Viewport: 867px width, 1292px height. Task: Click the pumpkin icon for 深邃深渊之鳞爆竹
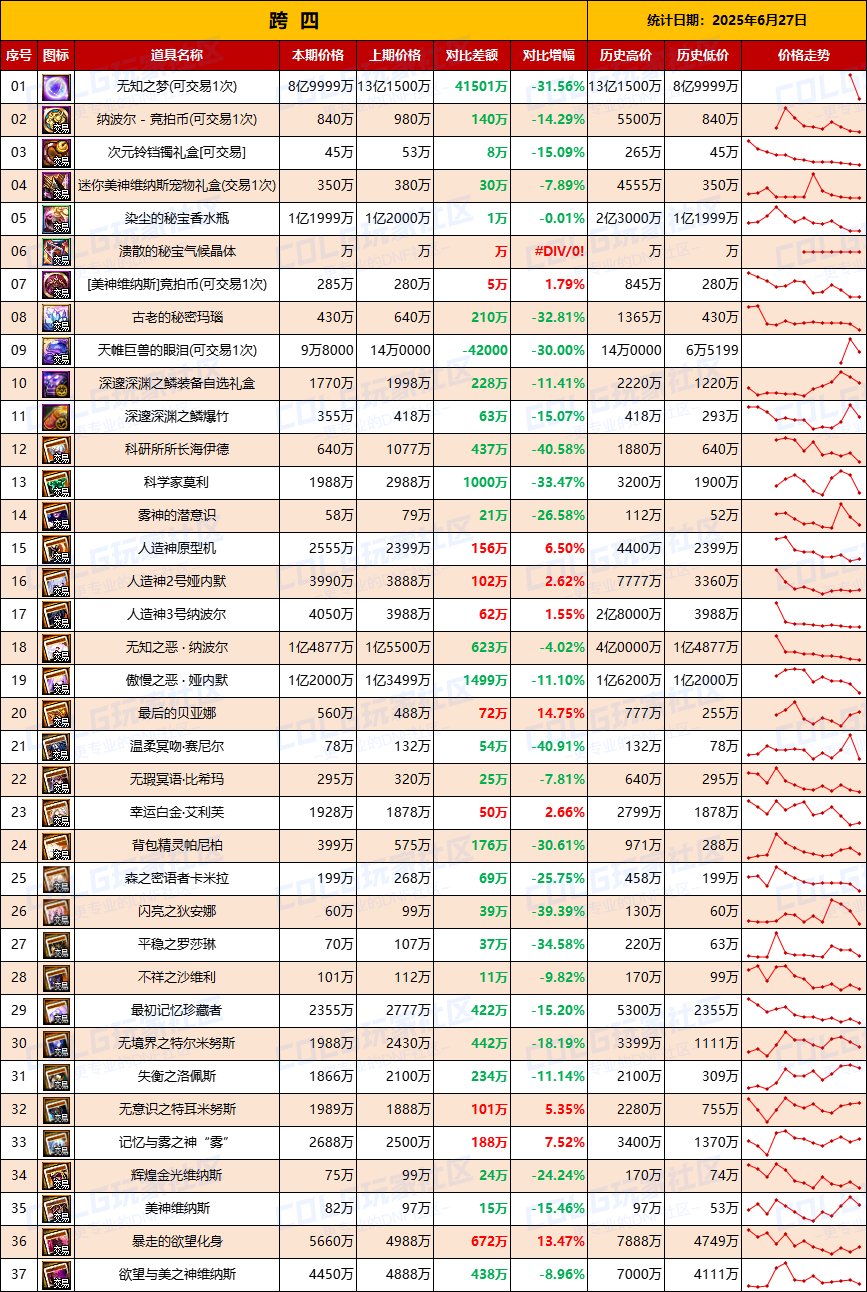56,417
